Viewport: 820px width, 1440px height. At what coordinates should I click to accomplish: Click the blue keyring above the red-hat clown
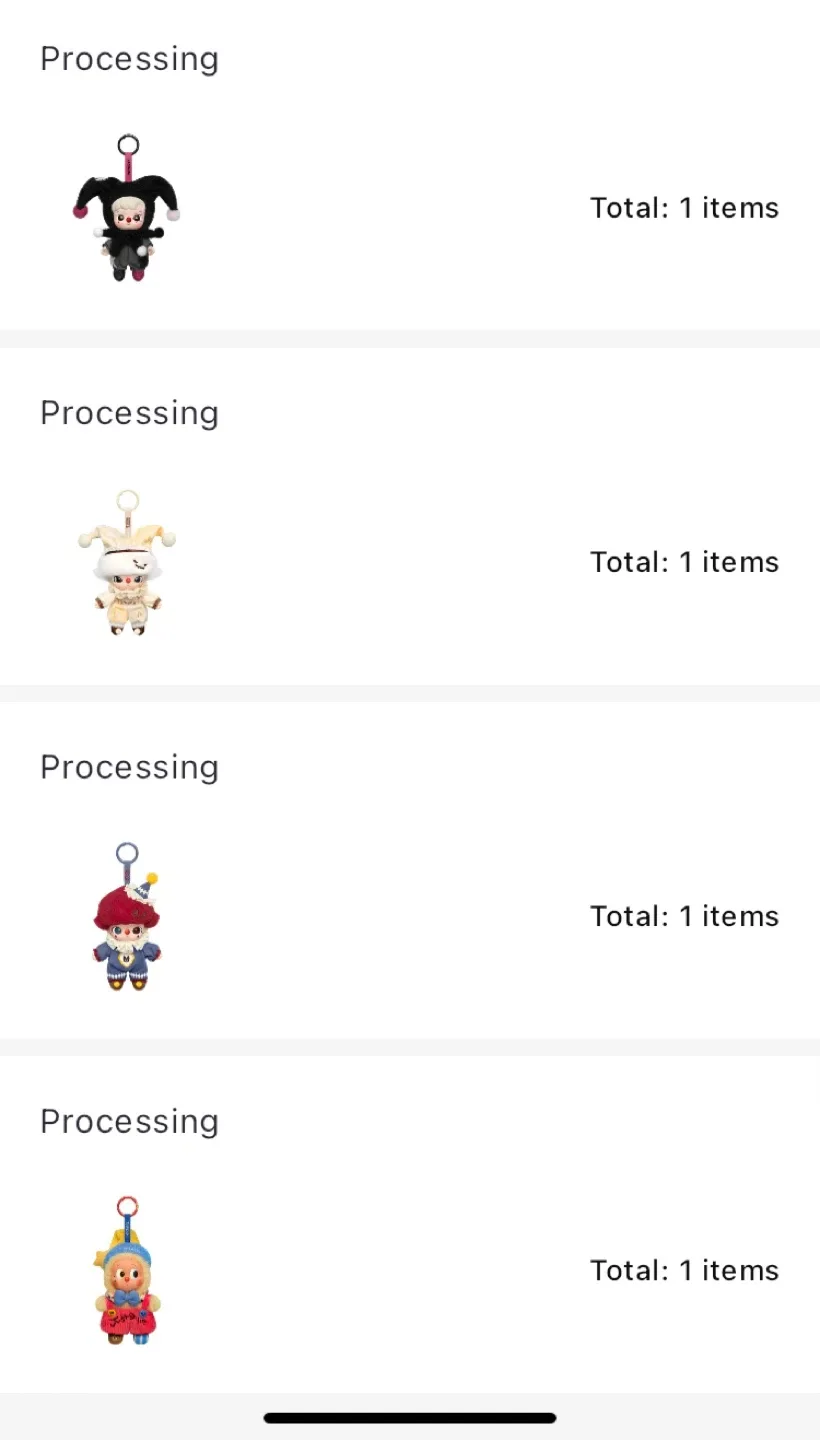(127, 853)
